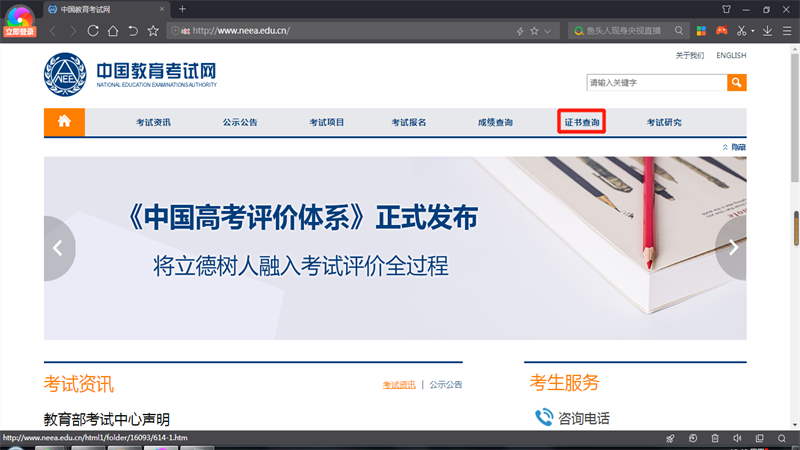Viewport: 800px width, 450px height.
Task: Click the zoom magnifier in status bar
Action: point(782,438)
